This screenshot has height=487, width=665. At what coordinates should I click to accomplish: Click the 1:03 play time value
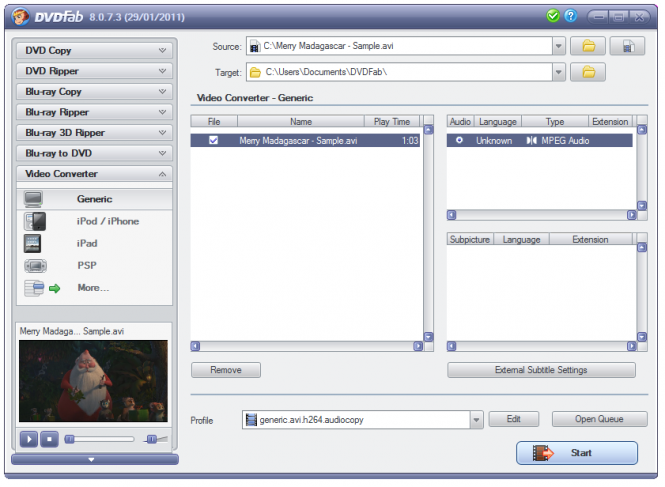410,140
